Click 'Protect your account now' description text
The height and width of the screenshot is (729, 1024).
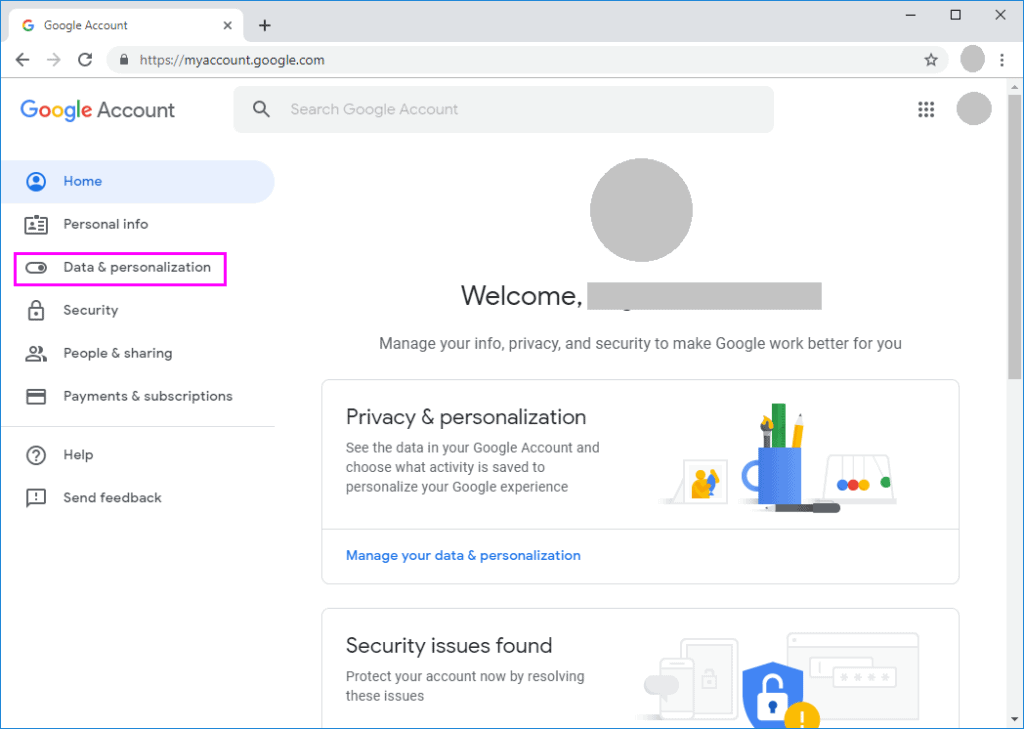pos(465,686)
